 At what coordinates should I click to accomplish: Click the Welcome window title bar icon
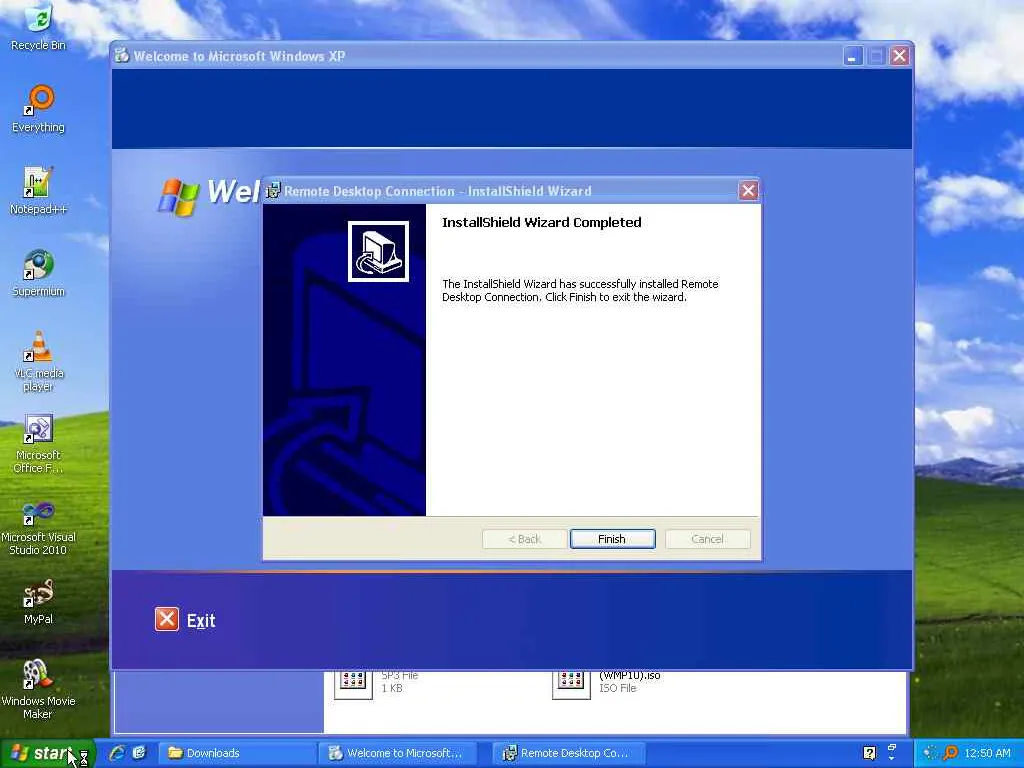click(121, 56)
